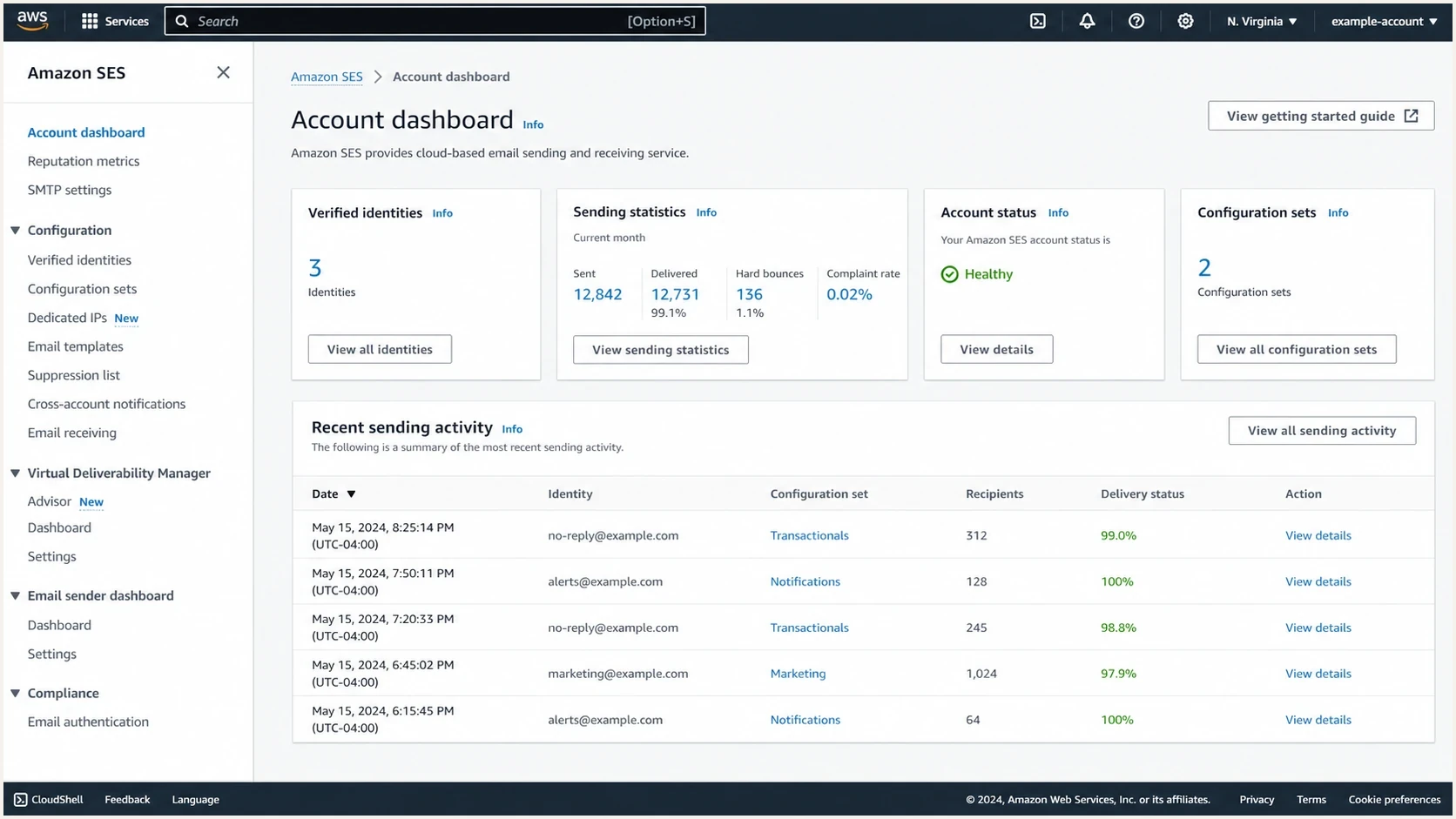Click the 2 configuration sets count

click(x=1204, y=267)
